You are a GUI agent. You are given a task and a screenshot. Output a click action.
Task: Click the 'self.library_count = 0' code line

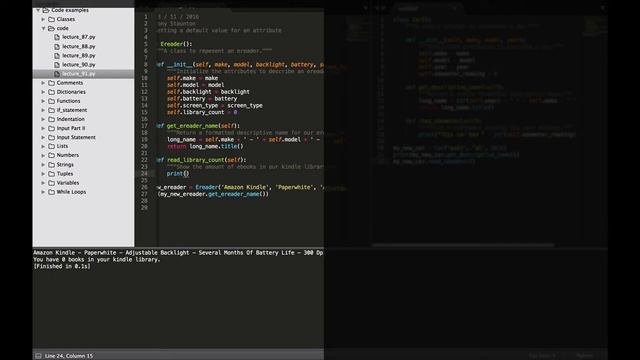(x=202, y=112)
